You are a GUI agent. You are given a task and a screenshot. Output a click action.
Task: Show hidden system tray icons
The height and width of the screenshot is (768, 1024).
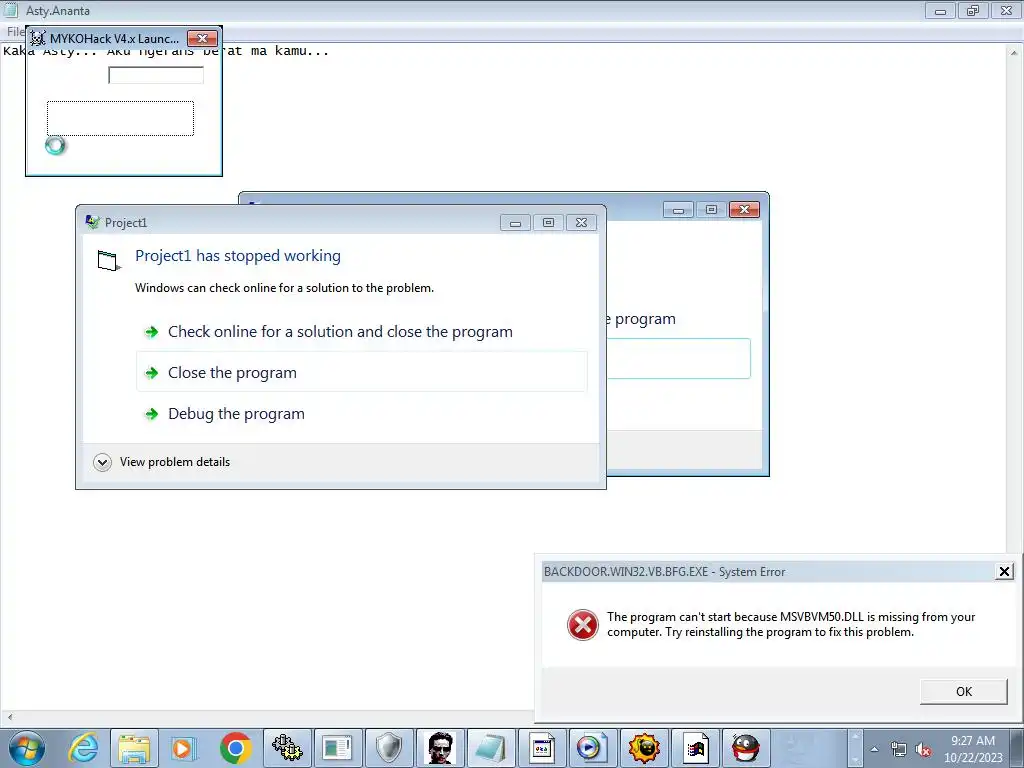(x=874, y=749)
